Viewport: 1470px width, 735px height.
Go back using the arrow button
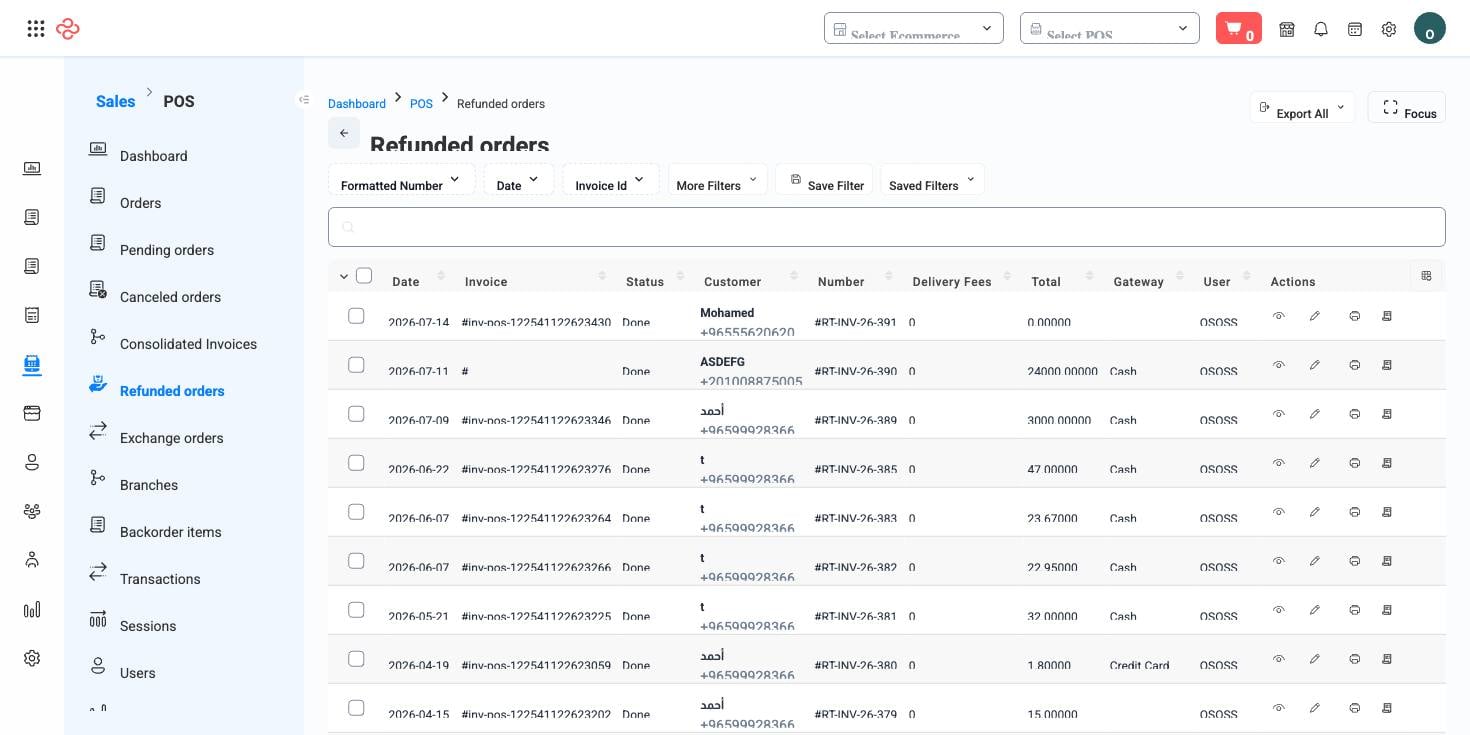click(x=344, y=133)
